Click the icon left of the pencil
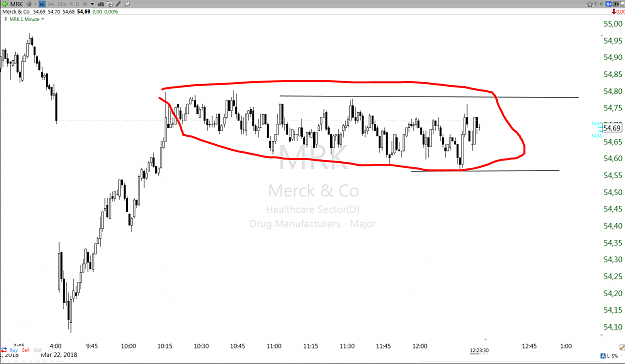Screen dimensions: 625x364 [109, 4]
